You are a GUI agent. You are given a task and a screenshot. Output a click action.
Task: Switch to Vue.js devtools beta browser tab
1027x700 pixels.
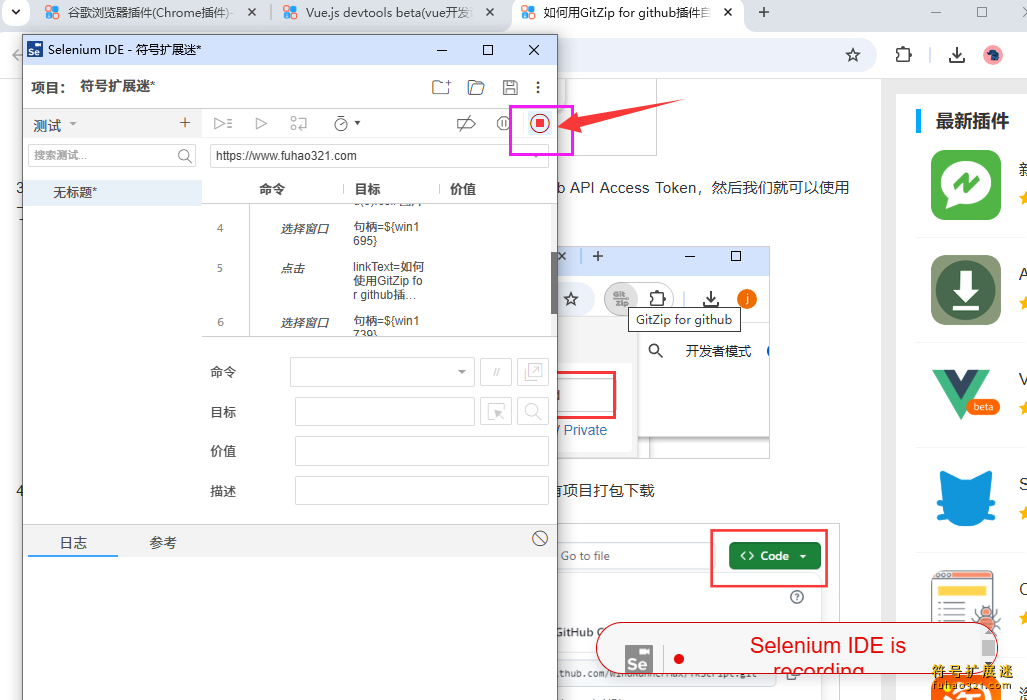pos(390,12)
